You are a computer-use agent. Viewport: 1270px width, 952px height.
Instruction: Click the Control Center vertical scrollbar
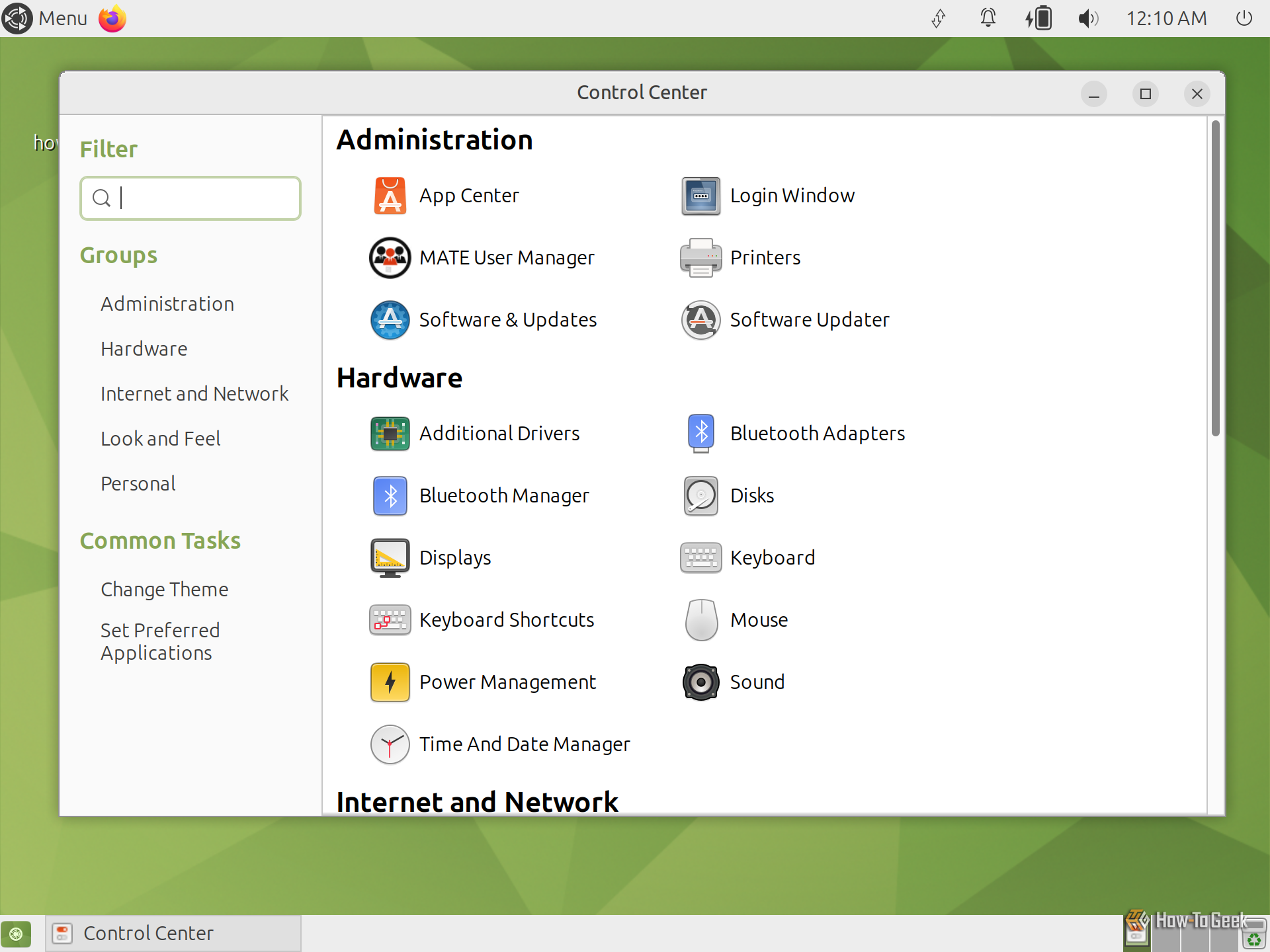tap(1215, 278)
